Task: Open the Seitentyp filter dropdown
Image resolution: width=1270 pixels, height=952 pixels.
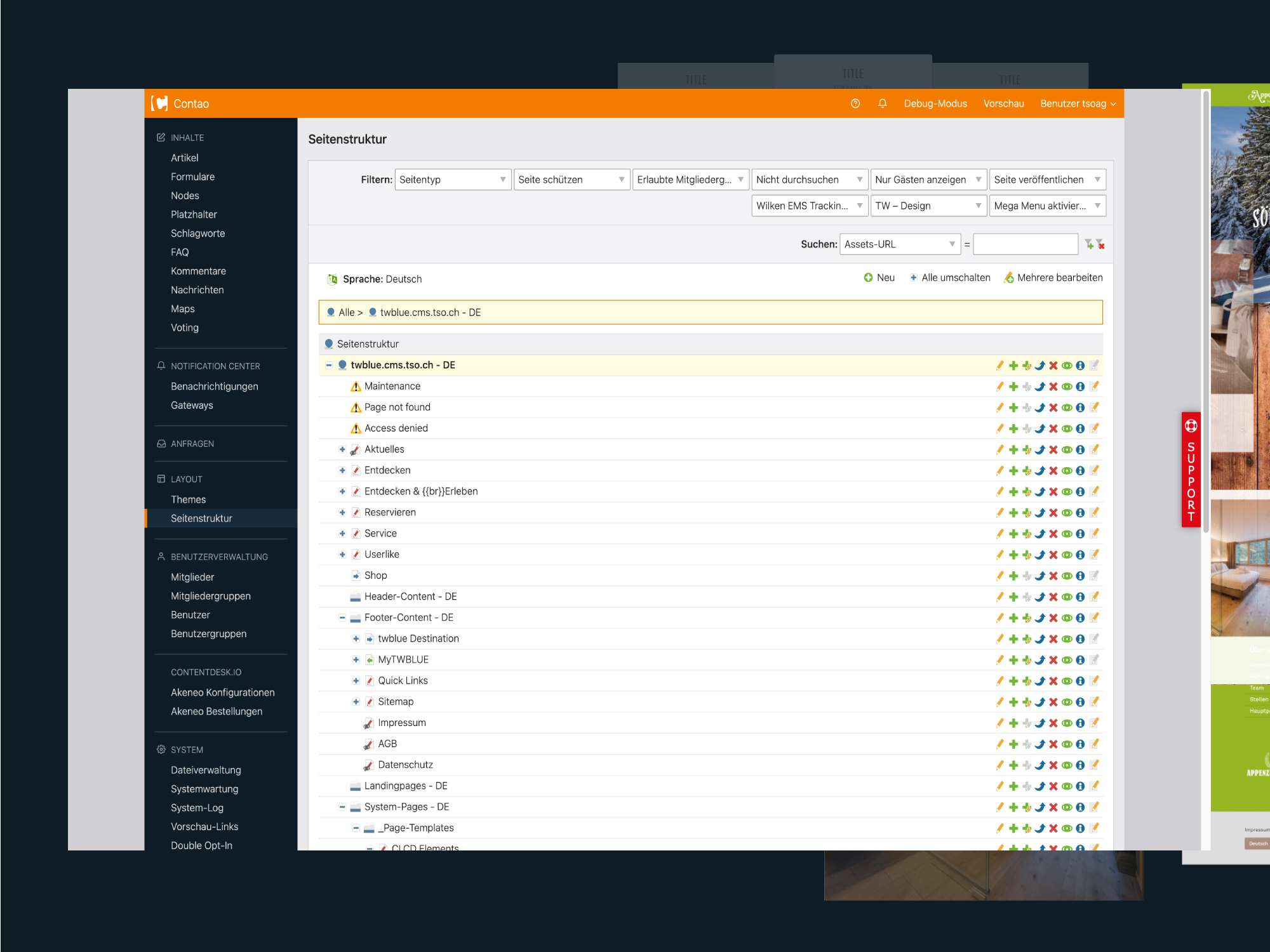Action: click(452, 180)
